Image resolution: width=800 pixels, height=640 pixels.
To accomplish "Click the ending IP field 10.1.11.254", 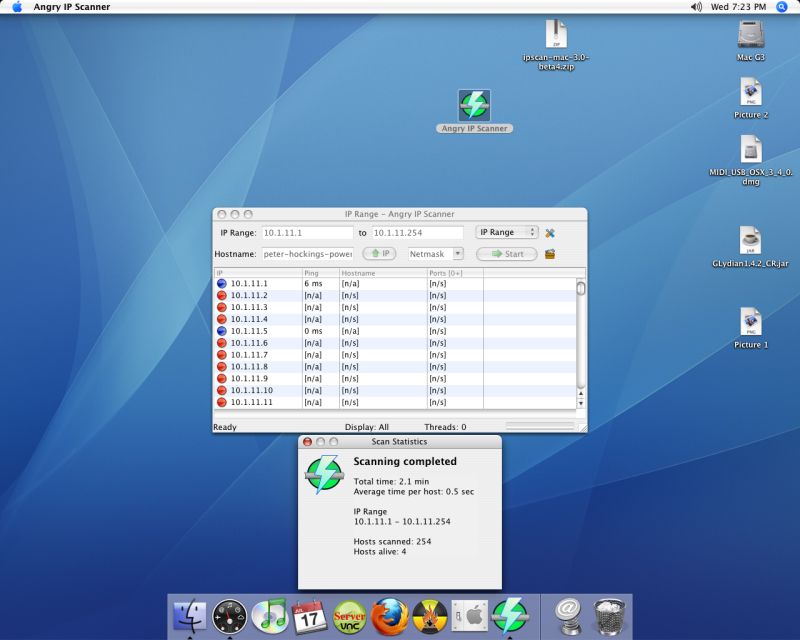I will click(x=417, y=233).
